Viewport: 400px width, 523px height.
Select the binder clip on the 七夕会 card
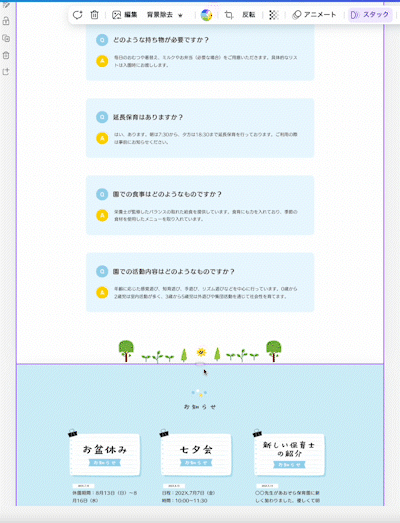(164, 433)
